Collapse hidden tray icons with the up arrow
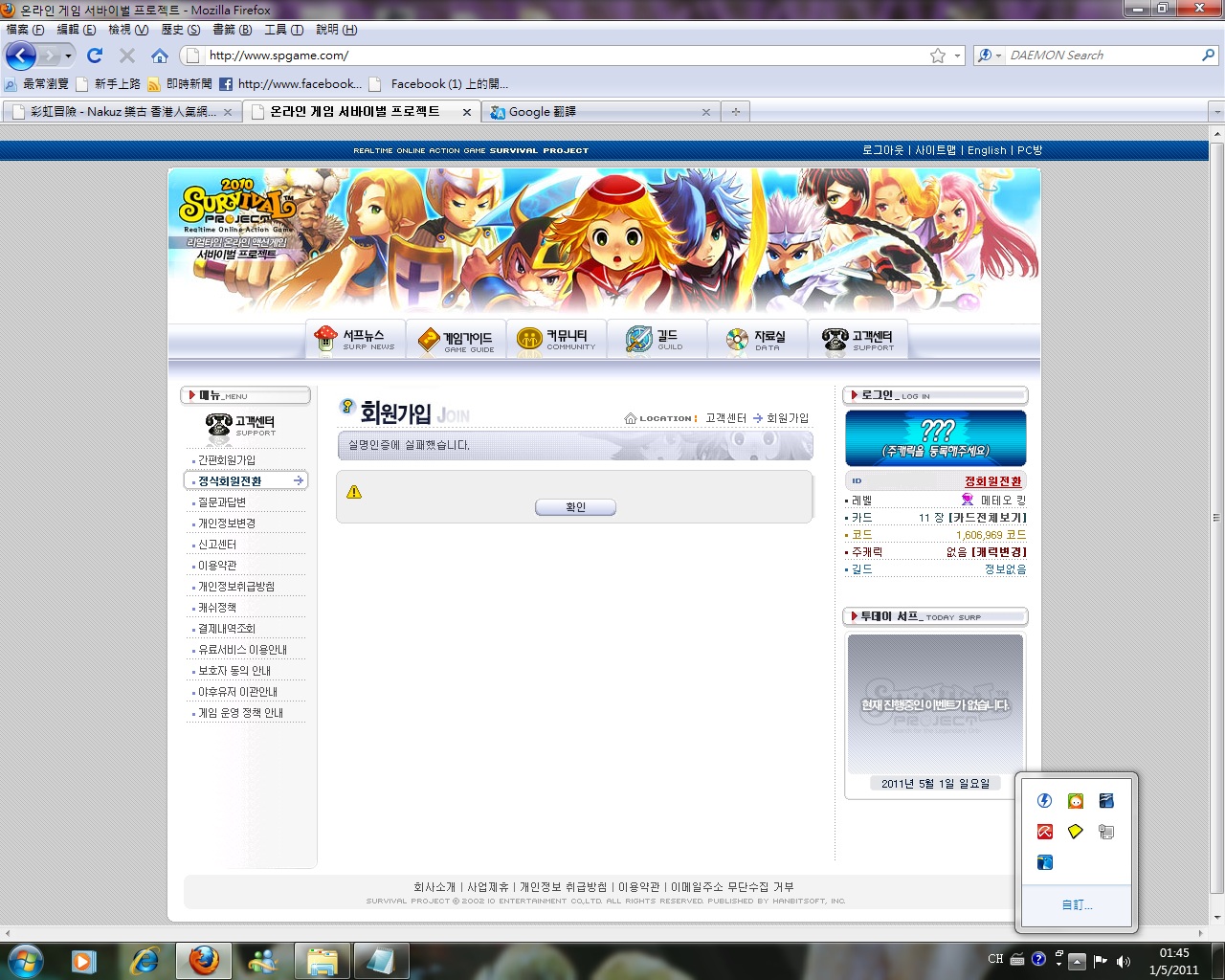 point(1078,961)
